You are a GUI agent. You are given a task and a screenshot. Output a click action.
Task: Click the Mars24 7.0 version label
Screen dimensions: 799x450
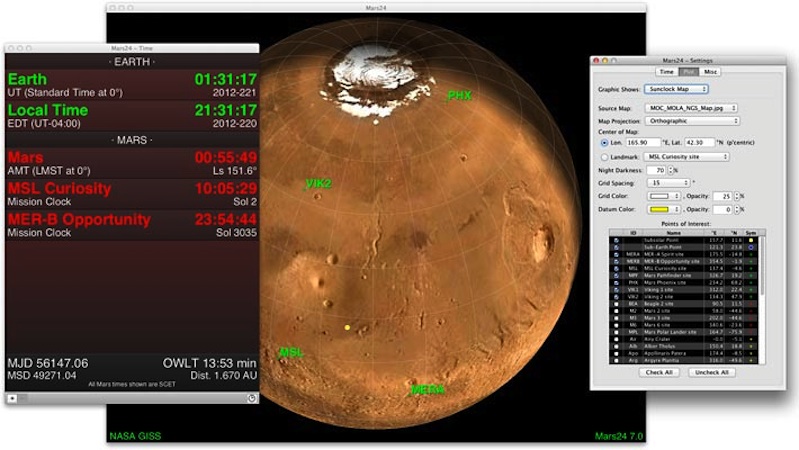tap(619, 436)
